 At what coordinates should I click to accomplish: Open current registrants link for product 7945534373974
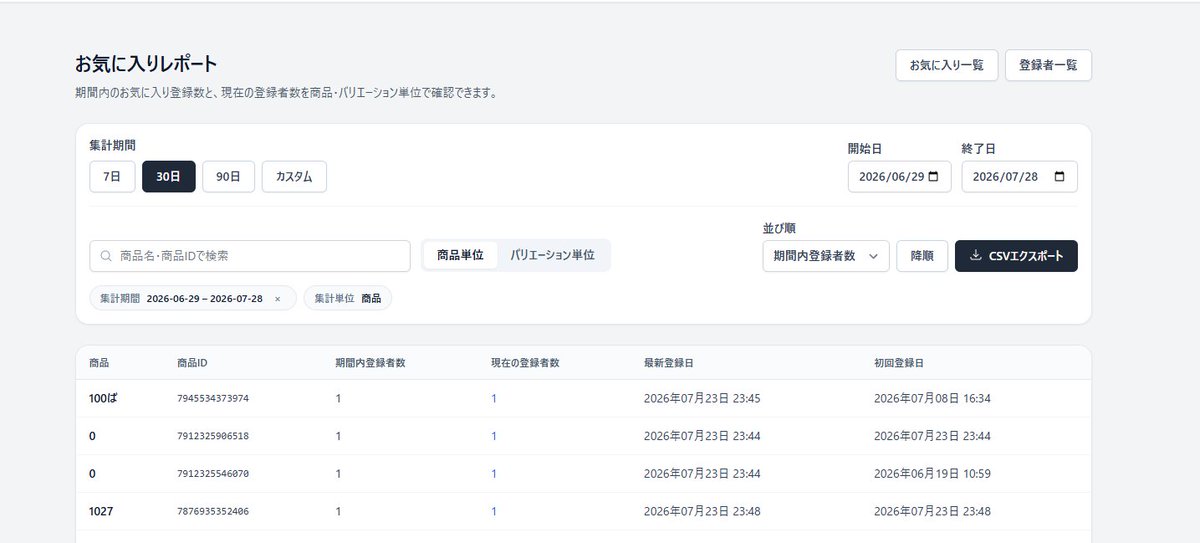tap(494, 398)
